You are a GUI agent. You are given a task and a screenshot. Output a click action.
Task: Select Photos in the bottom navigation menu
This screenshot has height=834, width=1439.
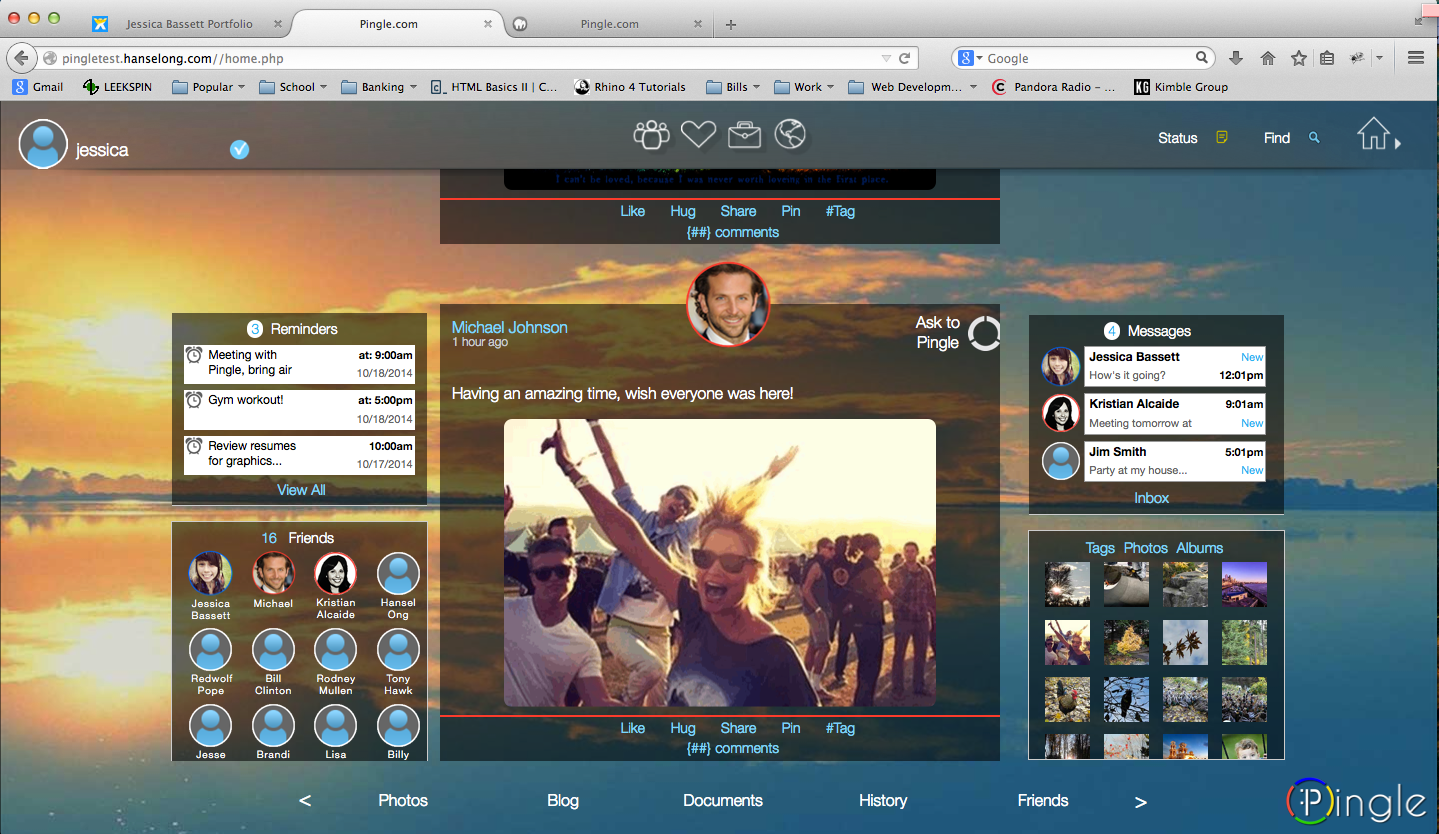point(402,800)
